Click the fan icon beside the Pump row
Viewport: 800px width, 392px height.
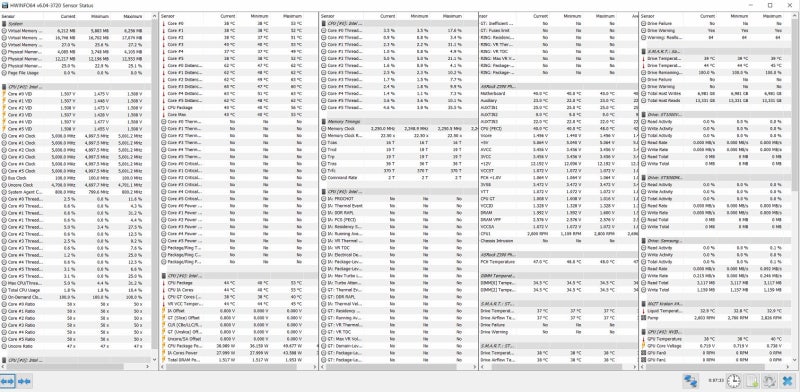tap(643, 317)
